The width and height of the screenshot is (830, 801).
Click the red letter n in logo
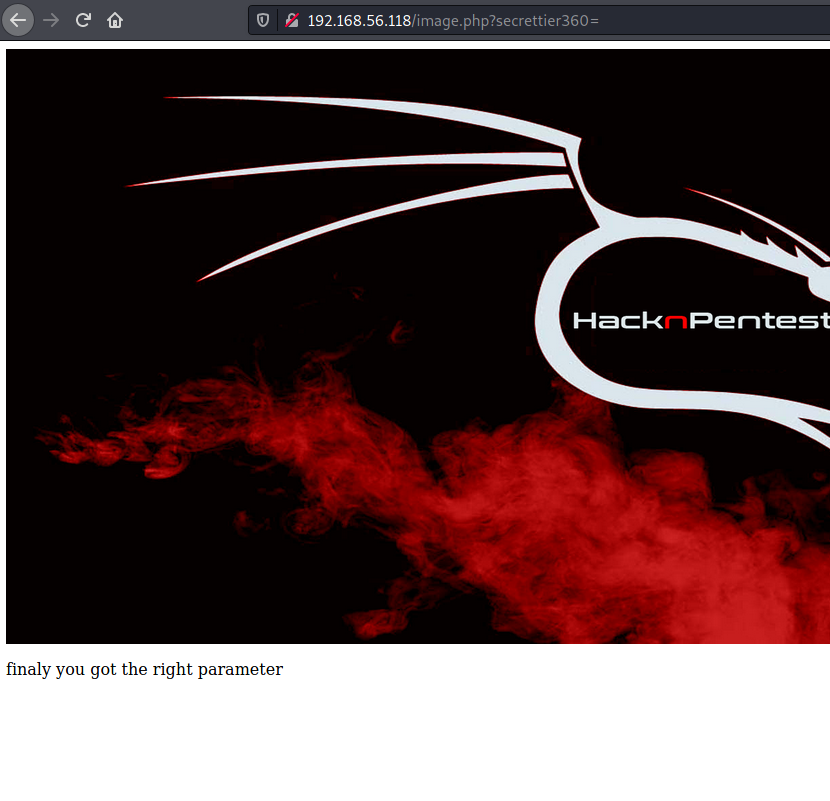click(x=677, y=321)
